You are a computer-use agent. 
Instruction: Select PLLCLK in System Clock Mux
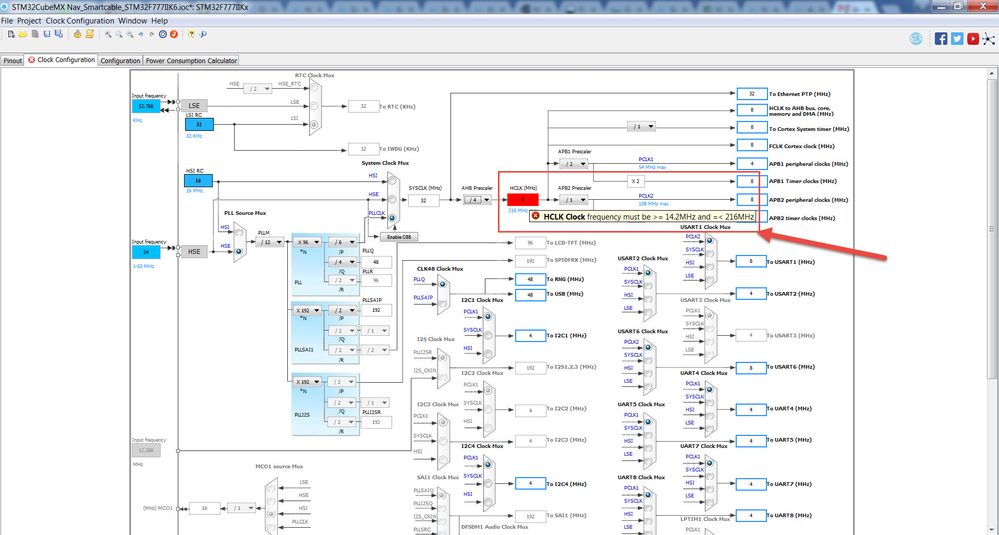tap(392, 218)
